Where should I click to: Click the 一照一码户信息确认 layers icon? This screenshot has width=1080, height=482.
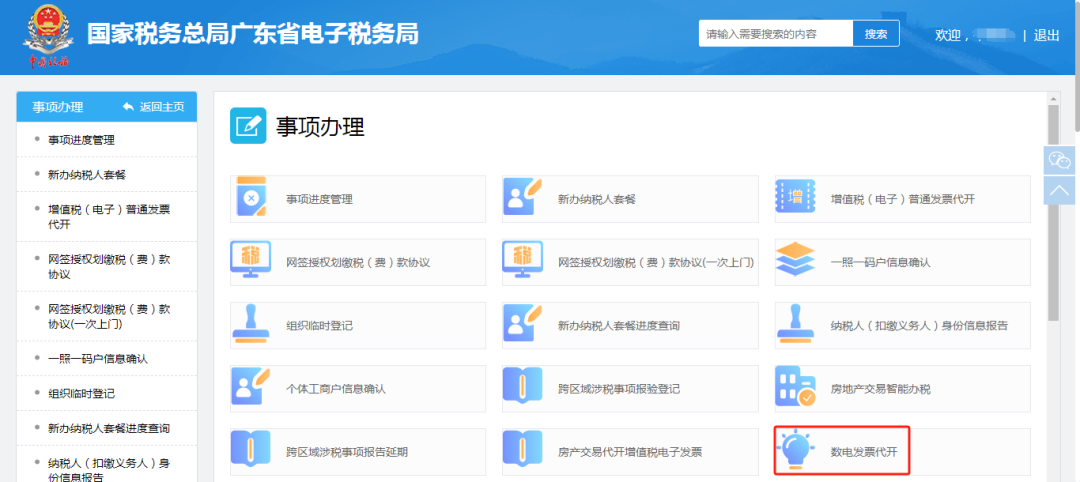pos(796,260)
